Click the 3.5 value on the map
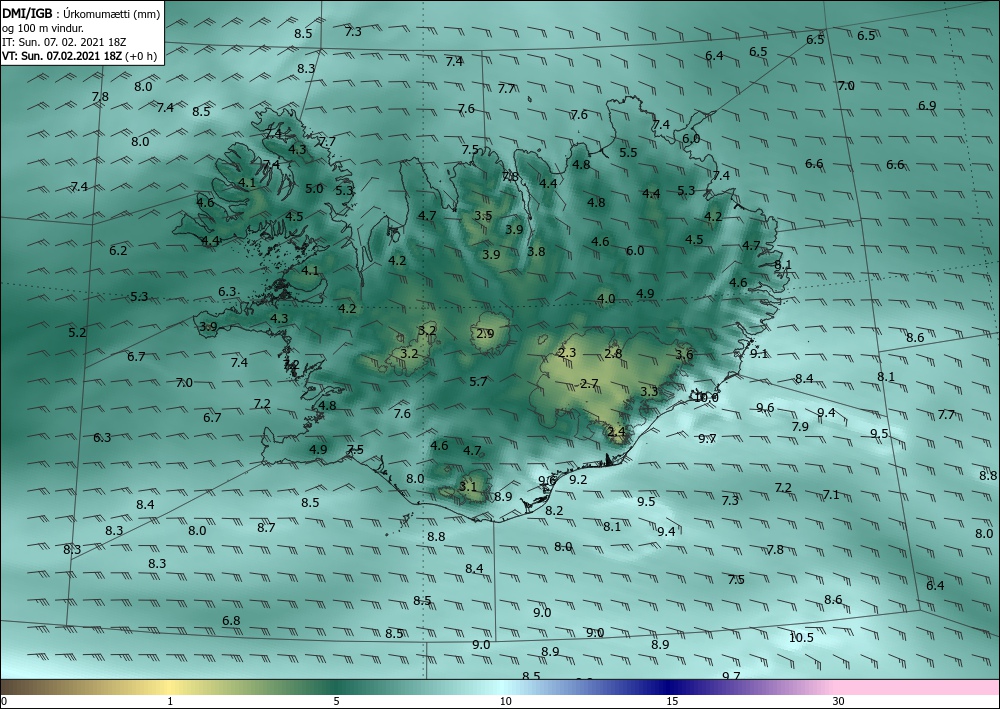This screenshot has width=1000, height=709. click(x=483, y=216)
